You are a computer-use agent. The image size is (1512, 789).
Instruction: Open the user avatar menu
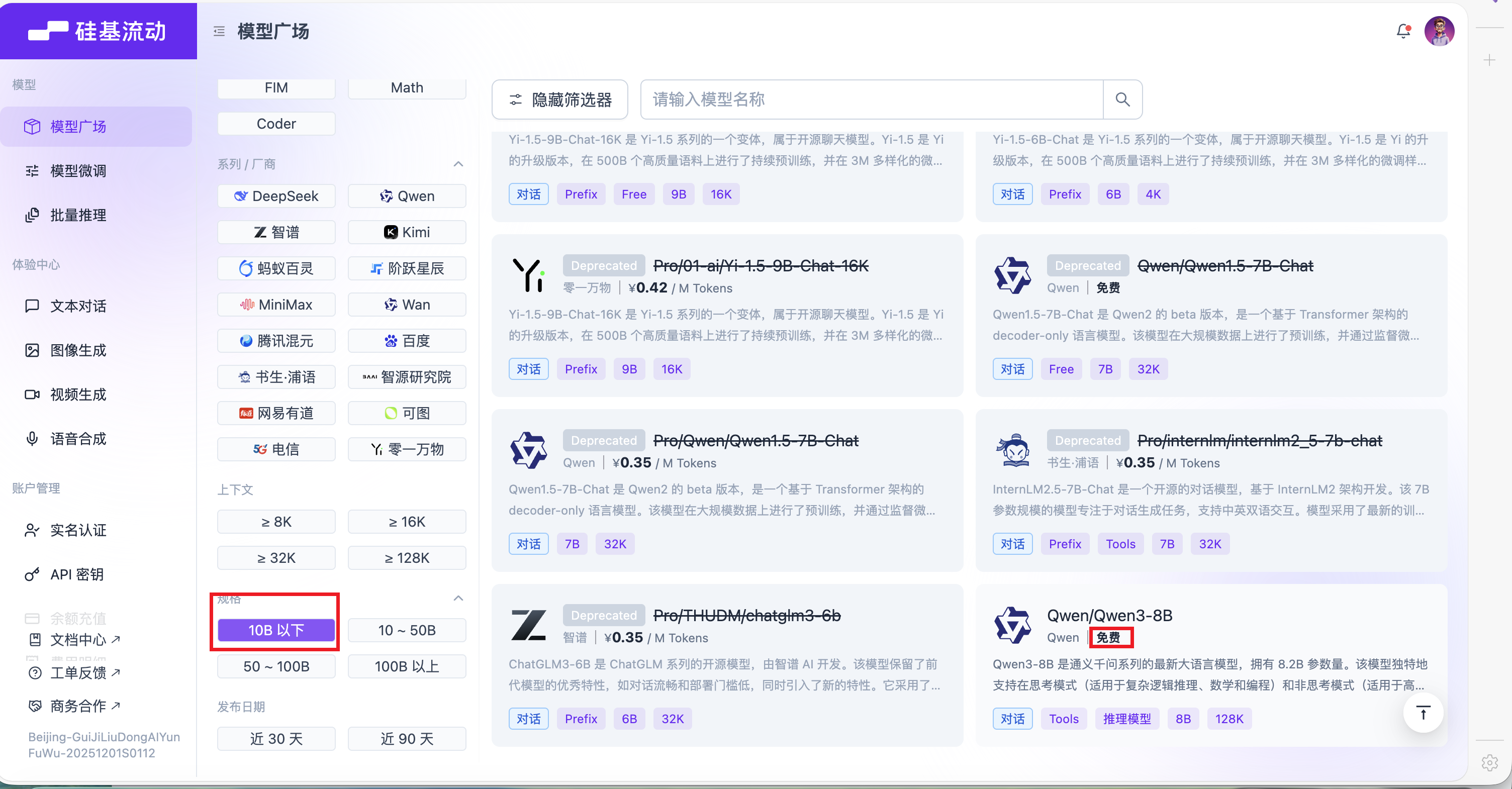pos(1439,31)
